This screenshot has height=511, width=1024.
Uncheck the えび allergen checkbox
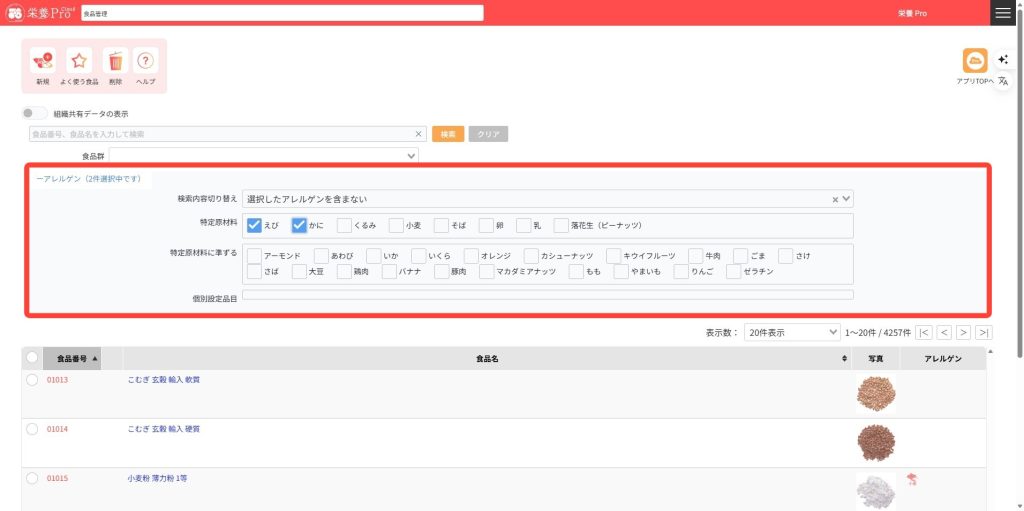pos(254,225)
